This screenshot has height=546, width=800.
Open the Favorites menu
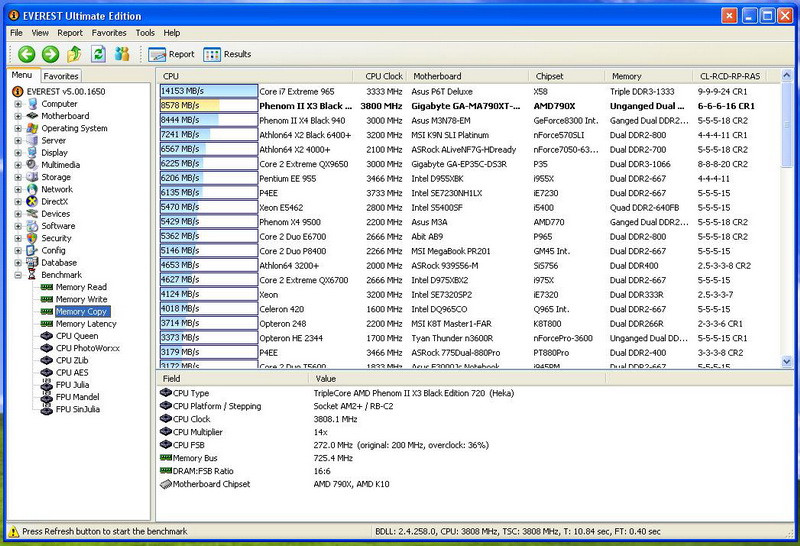109,33
